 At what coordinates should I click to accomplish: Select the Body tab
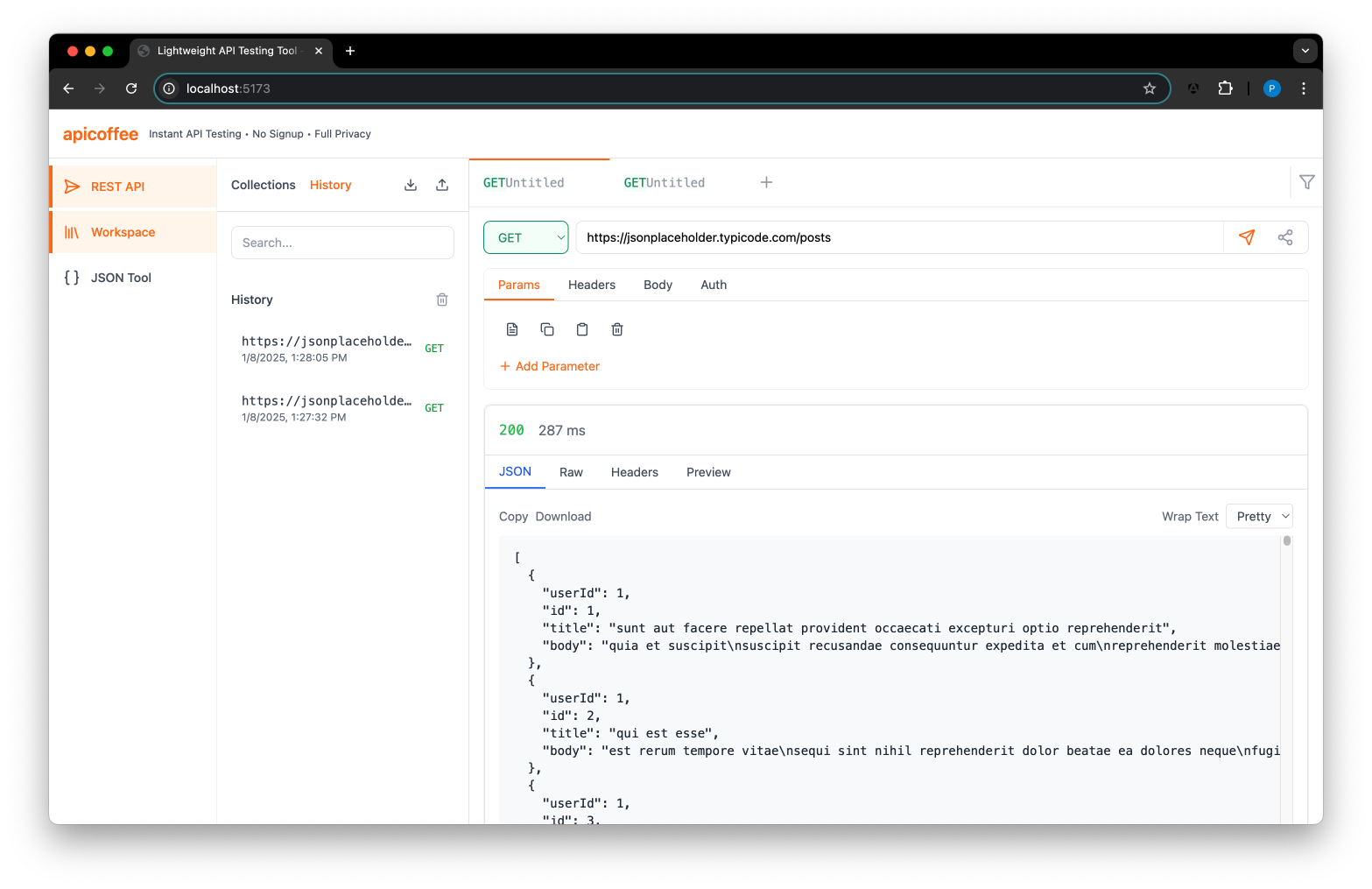[x=658, y=285]
